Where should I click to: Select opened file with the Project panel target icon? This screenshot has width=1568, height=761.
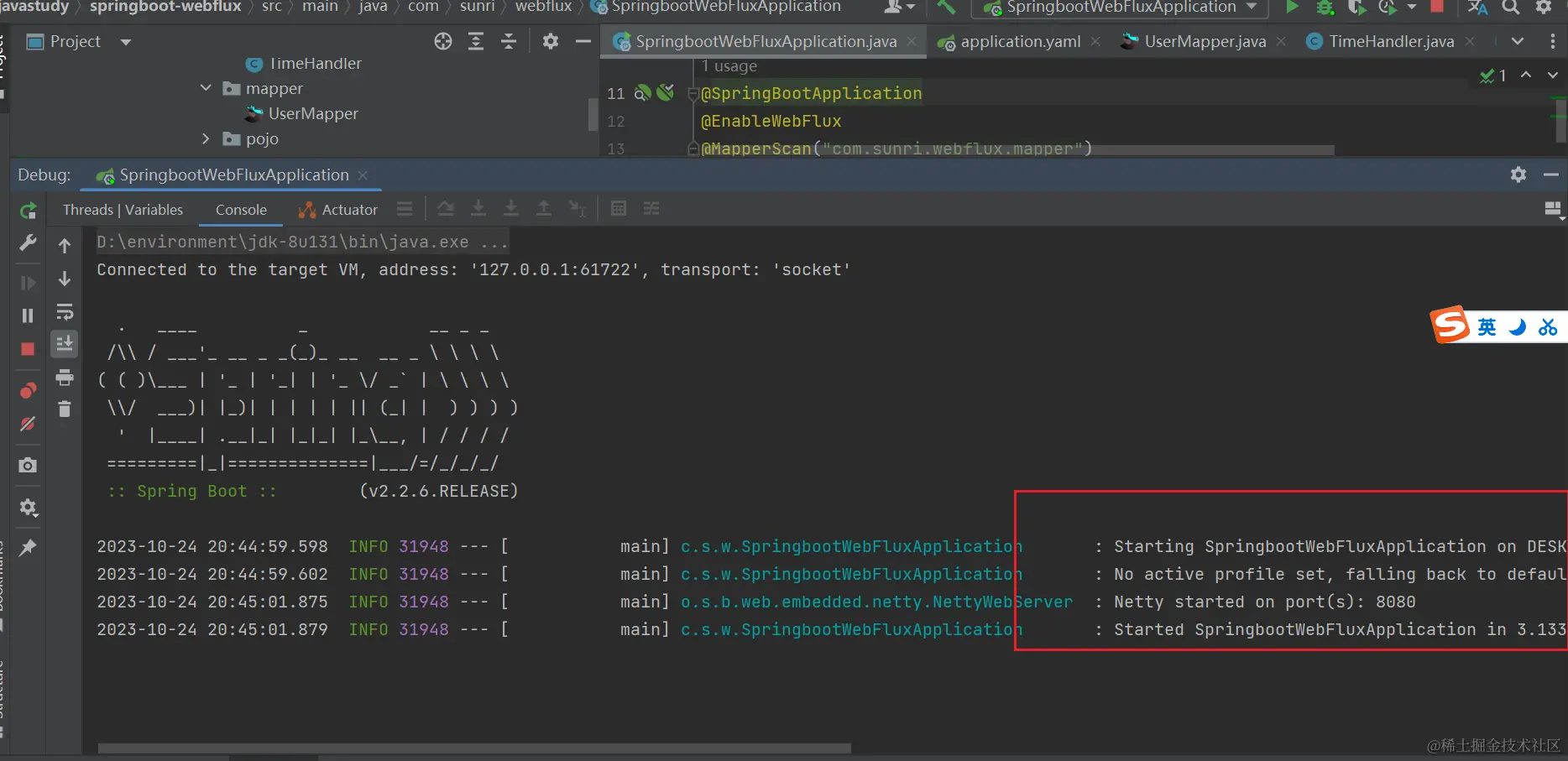tap(443, 41)
